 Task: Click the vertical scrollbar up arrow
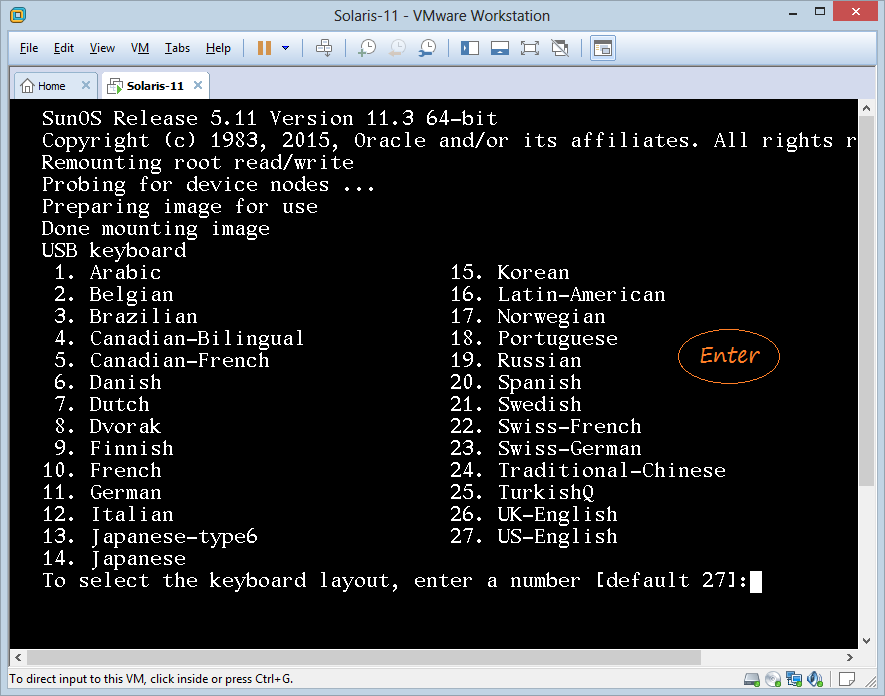pos(866,107)
